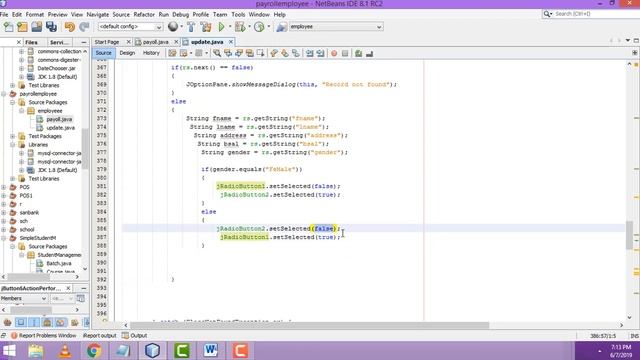Screen dimensions: 640x360
Task: Open the employee project dropdown in toolbar
Action: 336,27
